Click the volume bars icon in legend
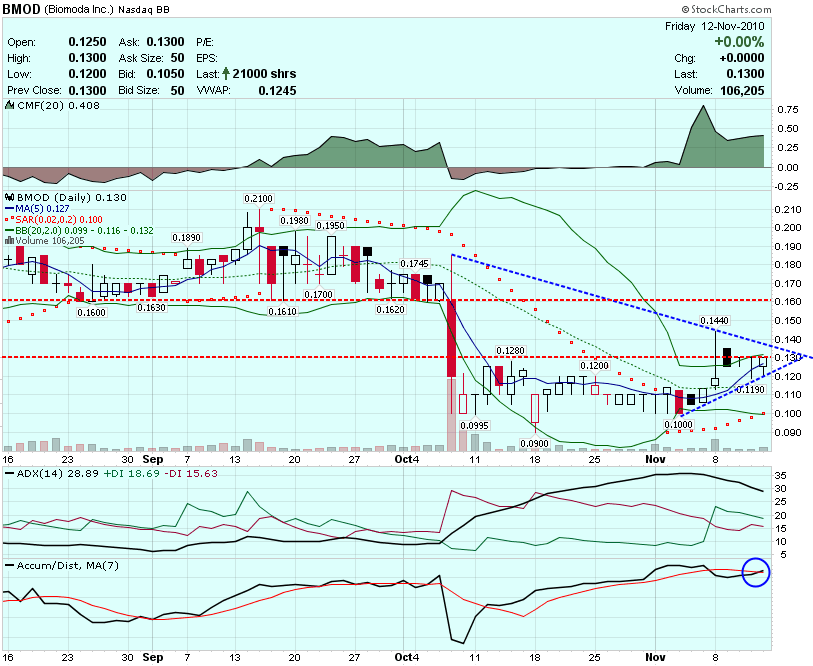The width and height of the screenshot is (813, 666). 9,240
